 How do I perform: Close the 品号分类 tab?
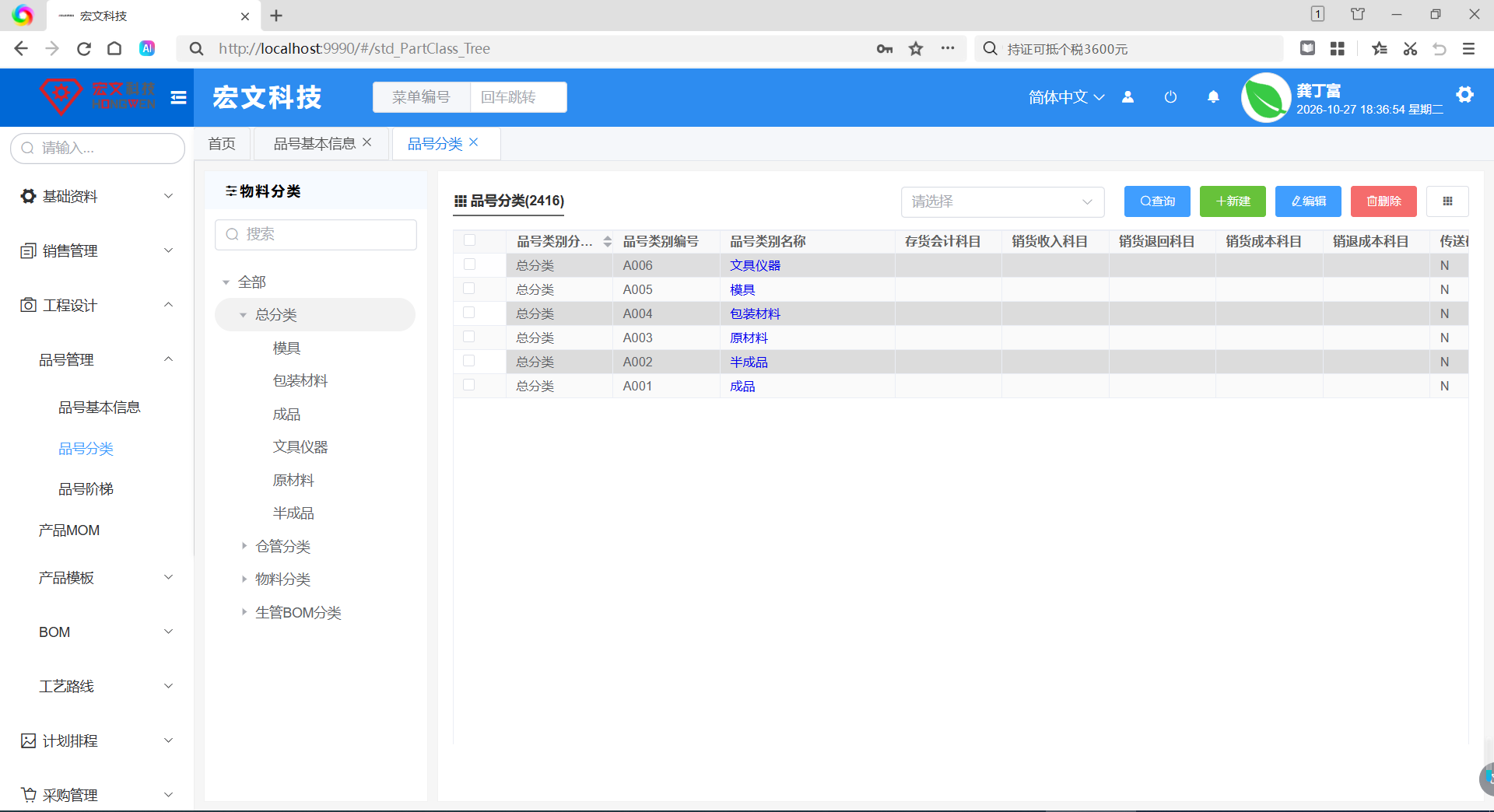(474, 142)
